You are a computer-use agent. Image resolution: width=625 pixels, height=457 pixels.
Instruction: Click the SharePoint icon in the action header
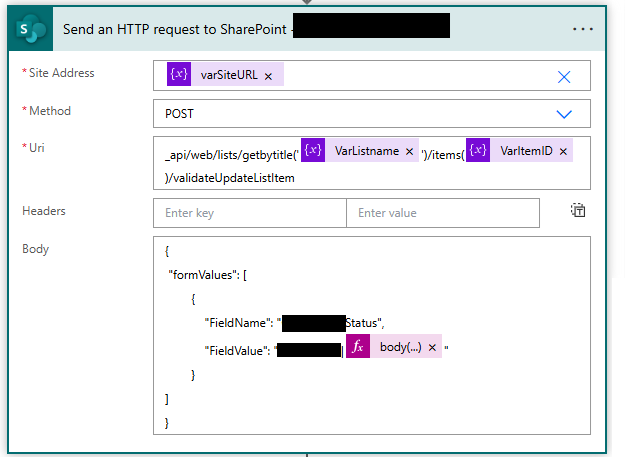30,29
